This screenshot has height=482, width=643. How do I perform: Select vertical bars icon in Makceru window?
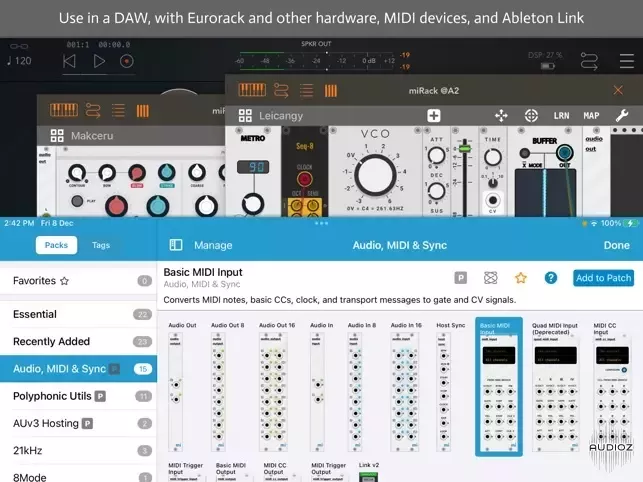tap(143, 111)
